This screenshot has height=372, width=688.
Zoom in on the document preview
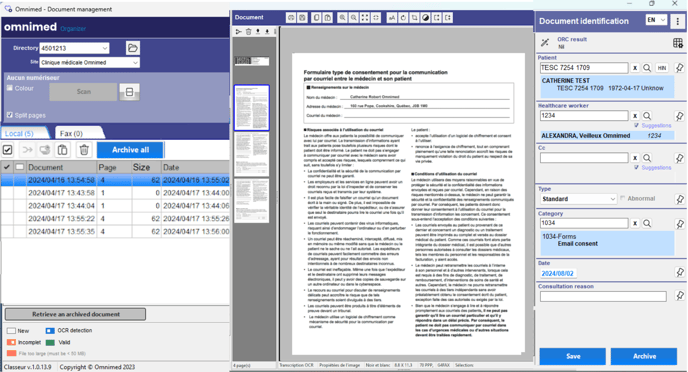342,18
